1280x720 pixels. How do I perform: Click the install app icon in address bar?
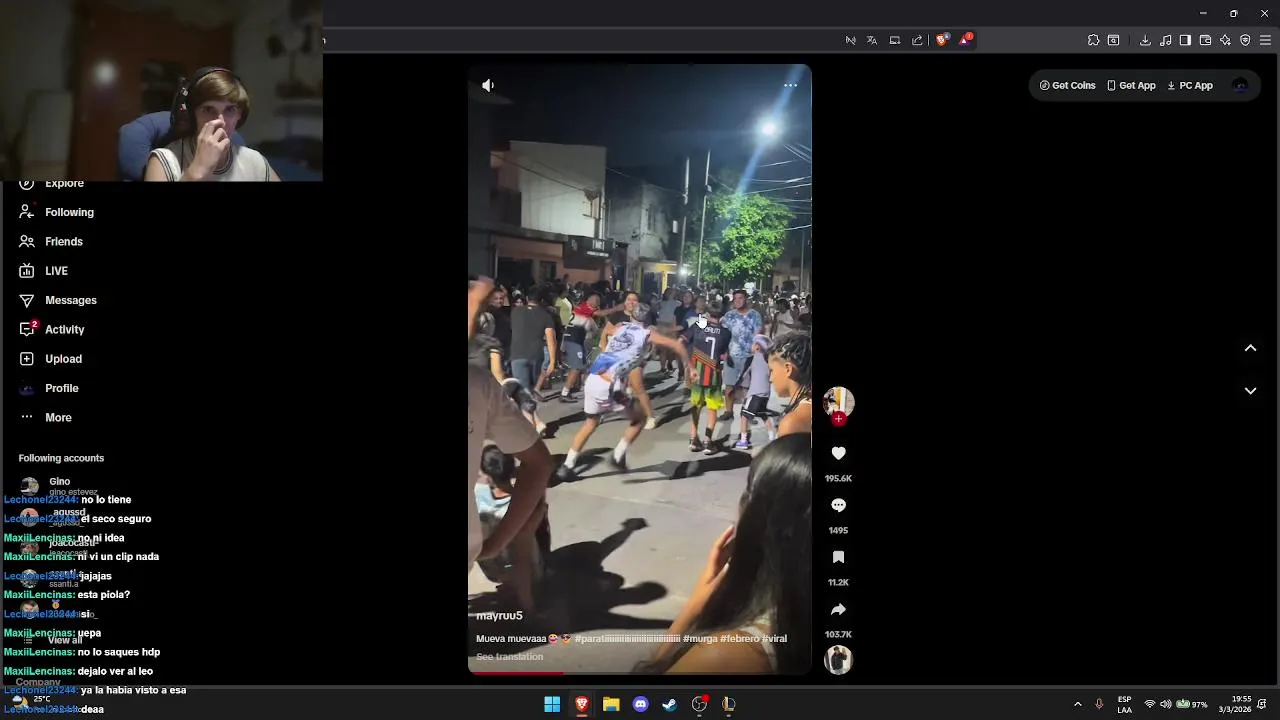click(895, 40)
